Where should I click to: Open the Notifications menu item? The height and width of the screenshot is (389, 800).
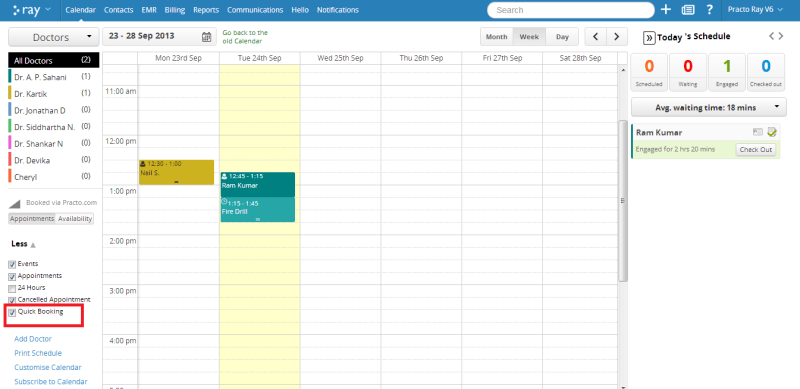(x=338, y=10)
